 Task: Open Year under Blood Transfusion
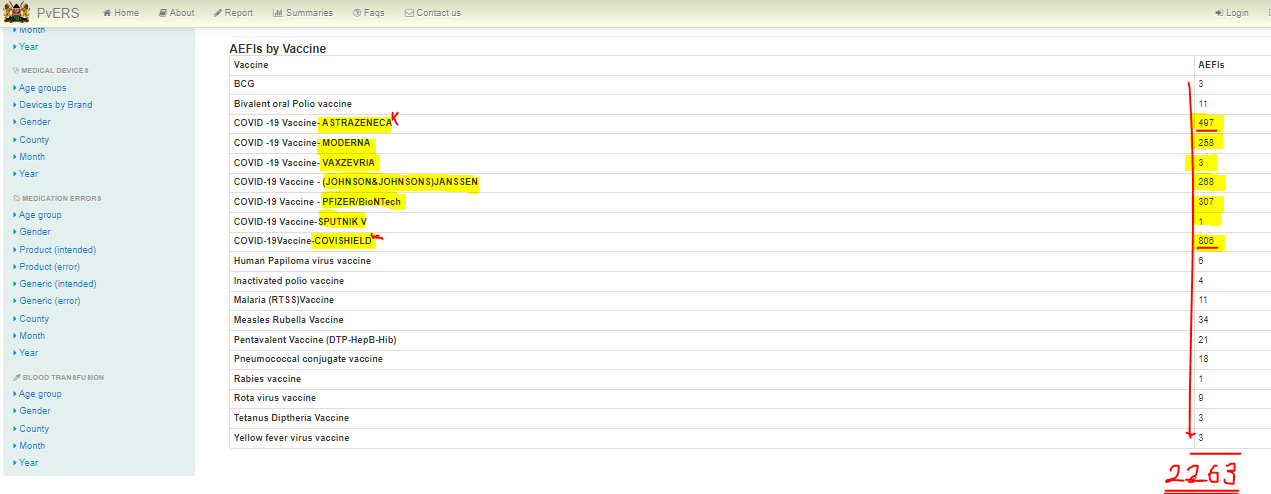coord(28,463)
